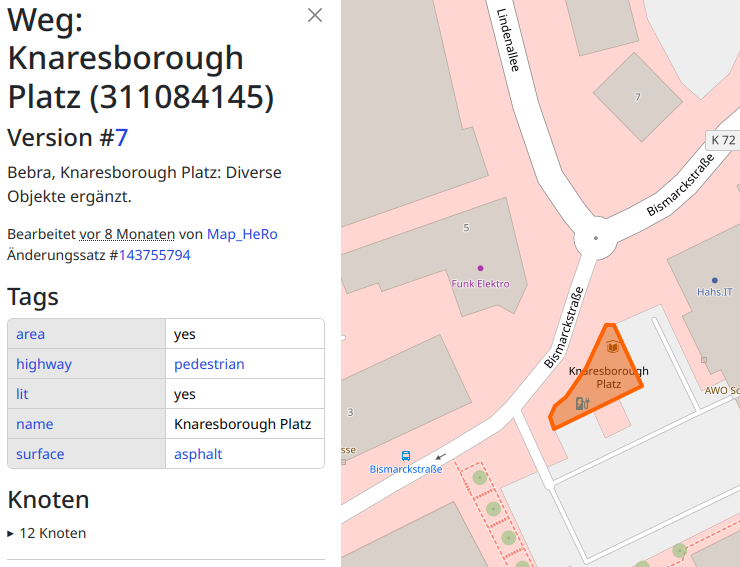740x567 pixels.
Task: Expand the 12 Knoten list
Action: [x=47, y=533]
